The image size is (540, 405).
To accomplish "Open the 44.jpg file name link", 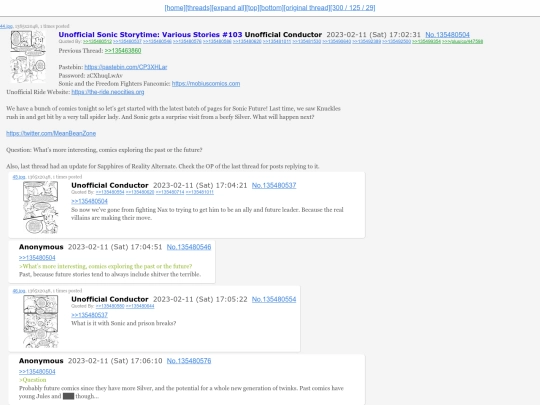I will pyautogui.click(x=6, y=26).
